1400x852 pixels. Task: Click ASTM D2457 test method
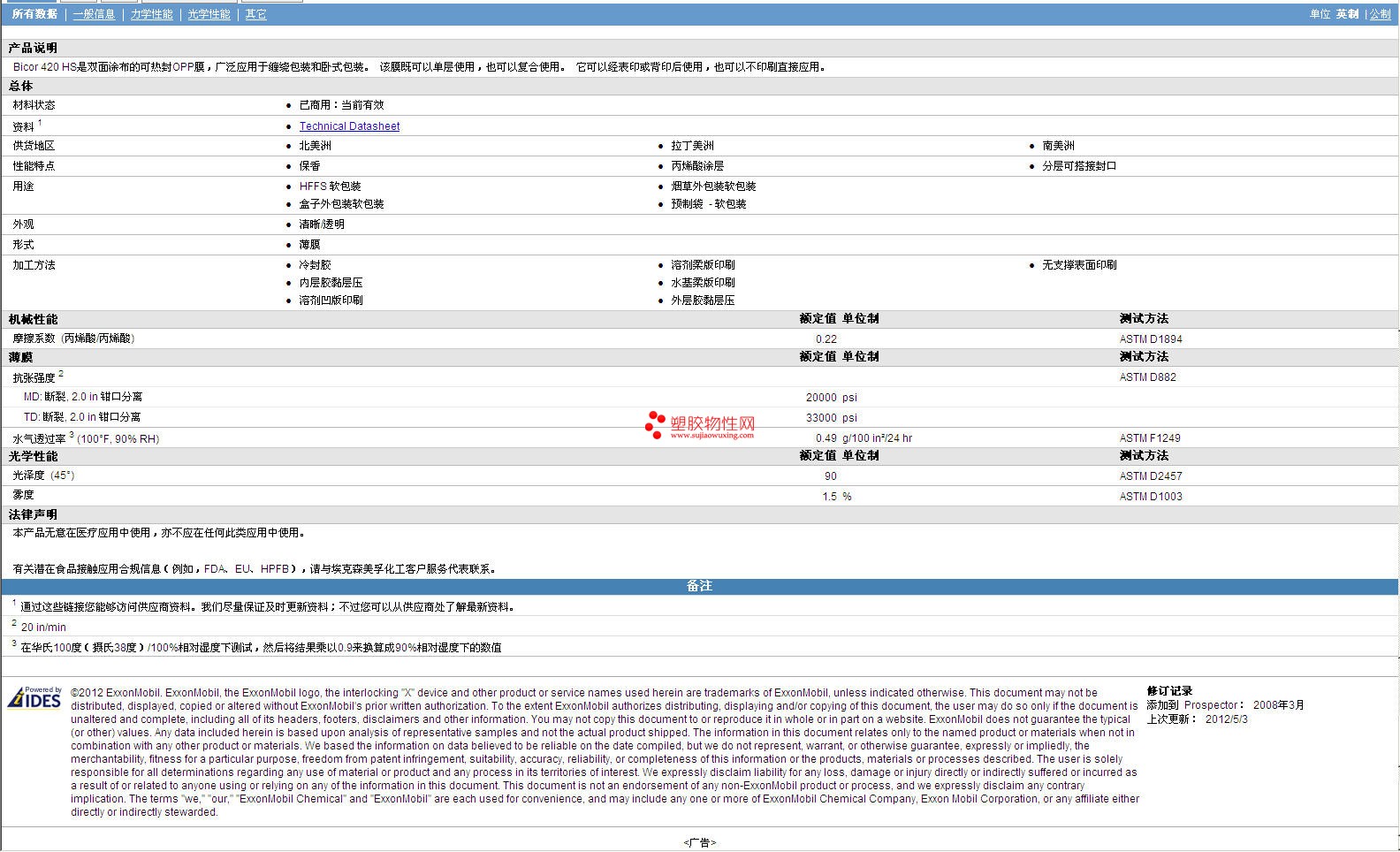point(1151,476)
